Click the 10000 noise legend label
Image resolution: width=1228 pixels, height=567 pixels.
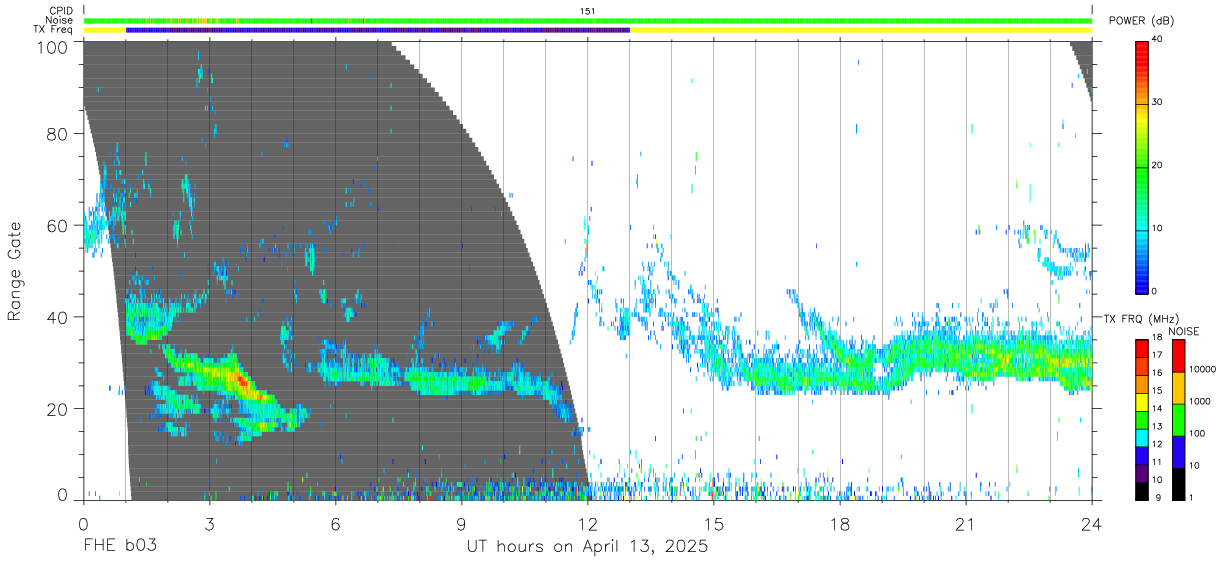pos(1201,369)
